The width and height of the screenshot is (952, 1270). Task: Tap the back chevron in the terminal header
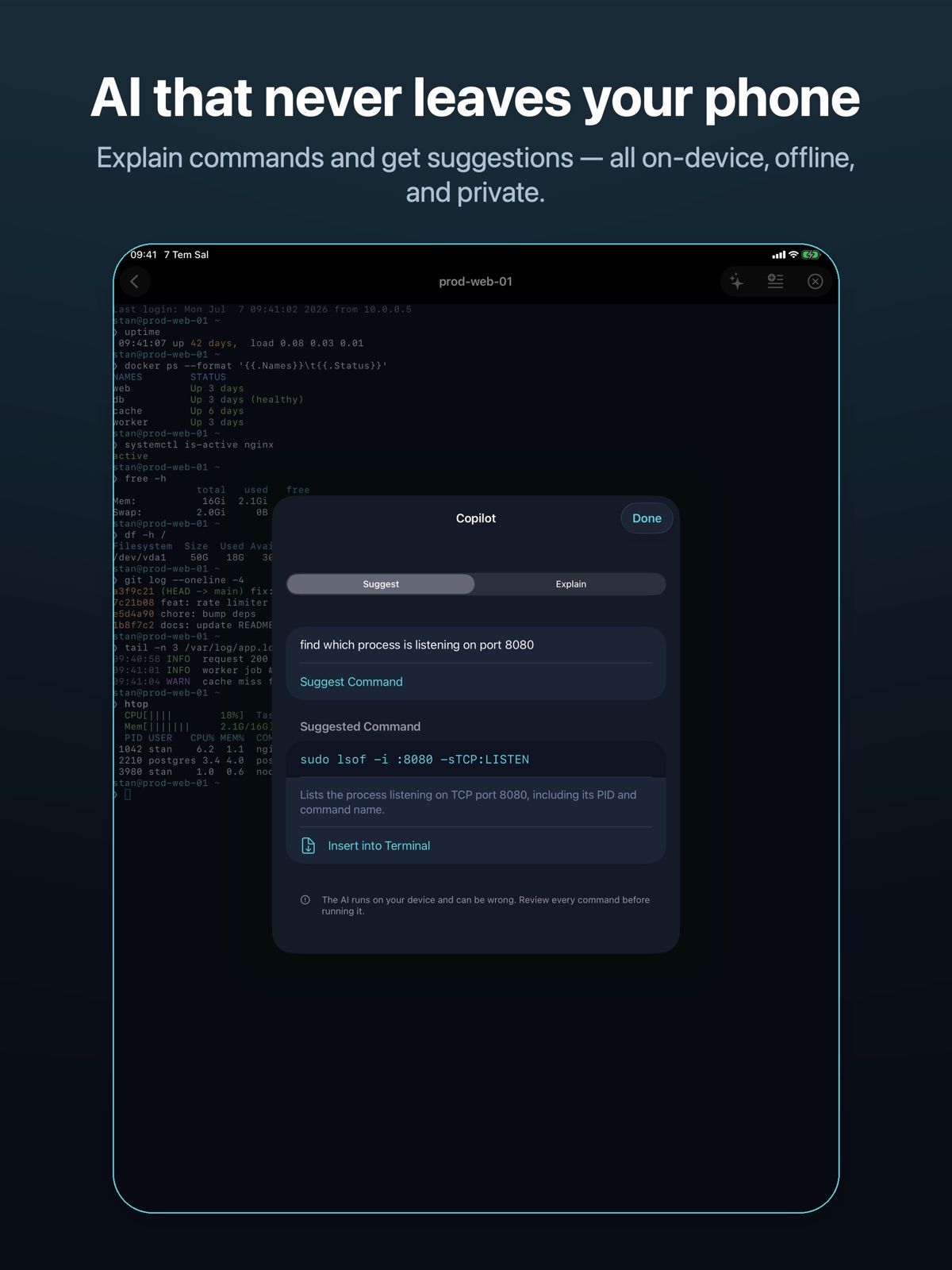pos(135,281)
